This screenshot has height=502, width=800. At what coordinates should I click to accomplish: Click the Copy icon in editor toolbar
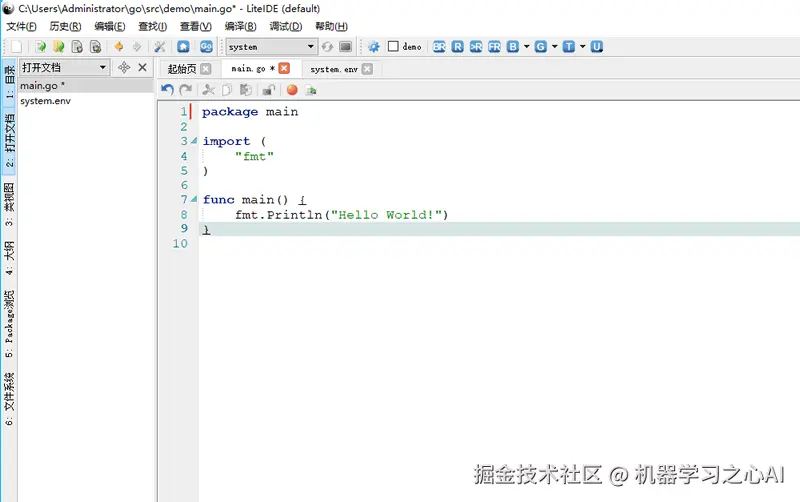coord(227,90)
